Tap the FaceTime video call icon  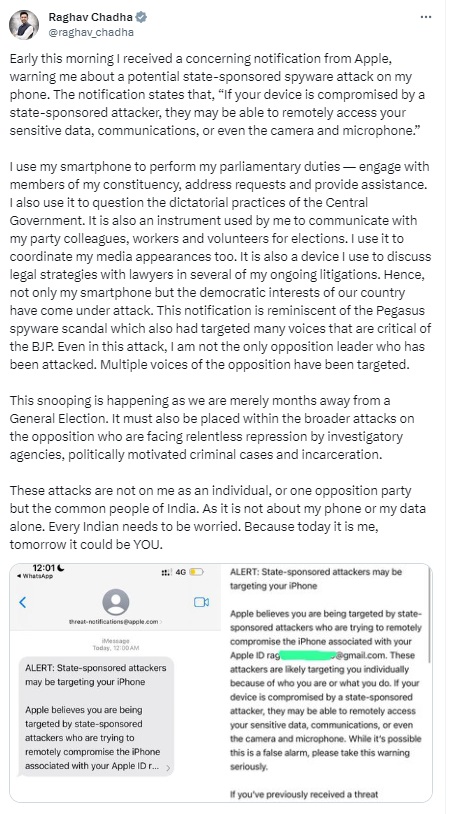(201, 602)
